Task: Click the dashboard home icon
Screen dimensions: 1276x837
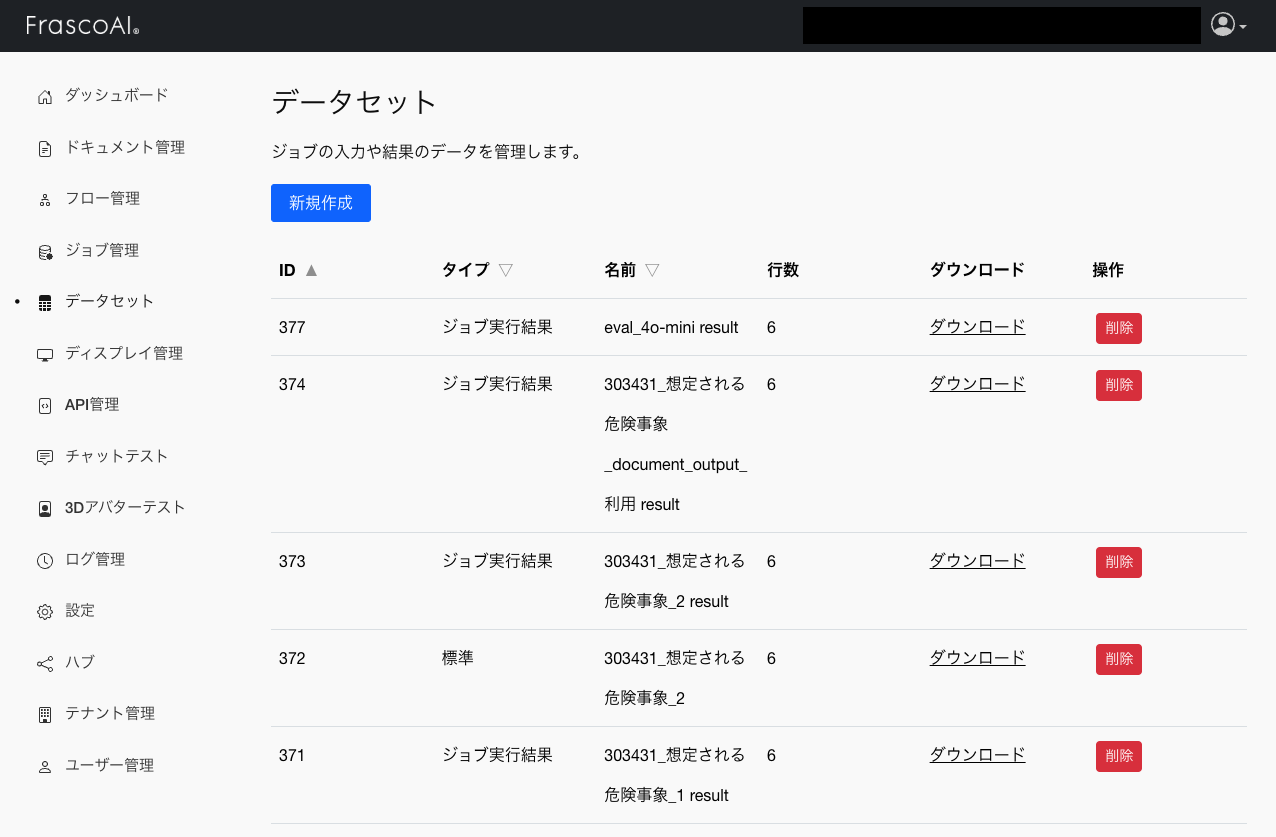Action: click(x=44, y=97)
